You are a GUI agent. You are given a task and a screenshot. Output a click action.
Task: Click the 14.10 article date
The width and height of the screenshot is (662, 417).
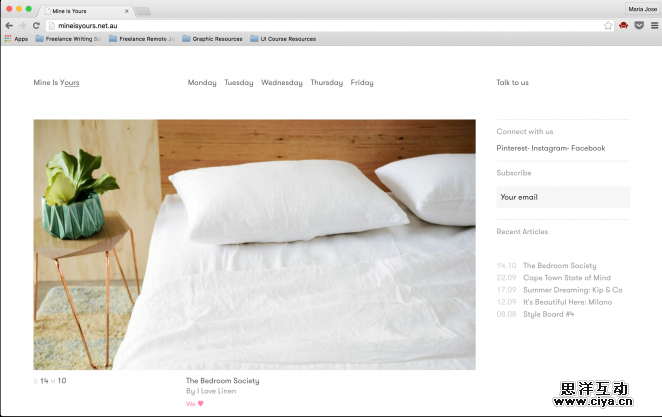506,265
